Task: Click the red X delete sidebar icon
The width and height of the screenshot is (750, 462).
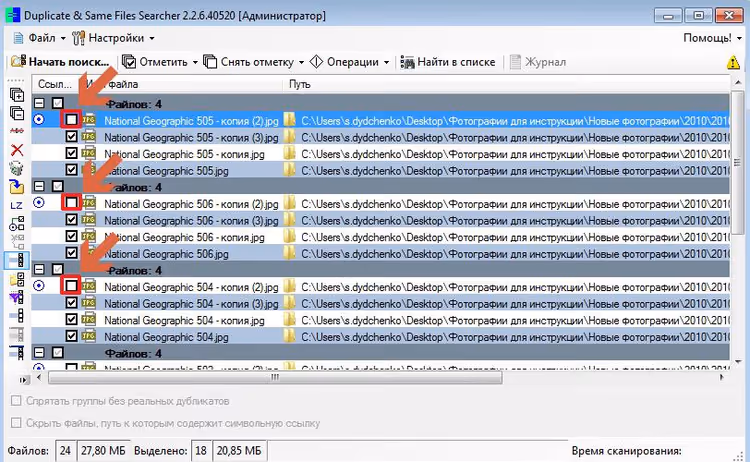Action: (17, 150)
